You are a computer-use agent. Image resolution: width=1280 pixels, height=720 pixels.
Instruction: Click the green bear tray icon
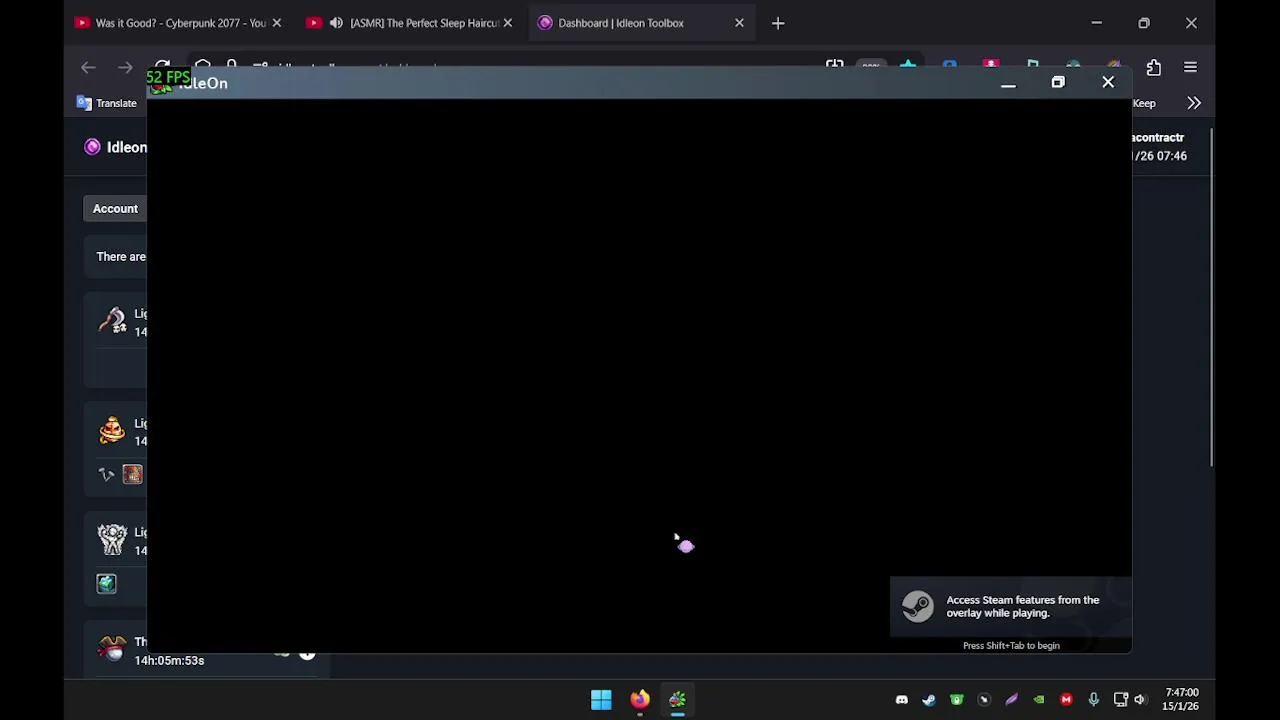click(x=957, y=700)
